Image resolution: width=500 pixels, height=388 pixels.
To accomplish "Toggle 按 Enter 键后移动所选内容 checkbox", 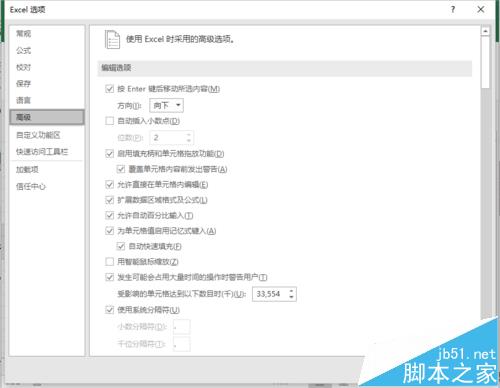I will 109,89.
